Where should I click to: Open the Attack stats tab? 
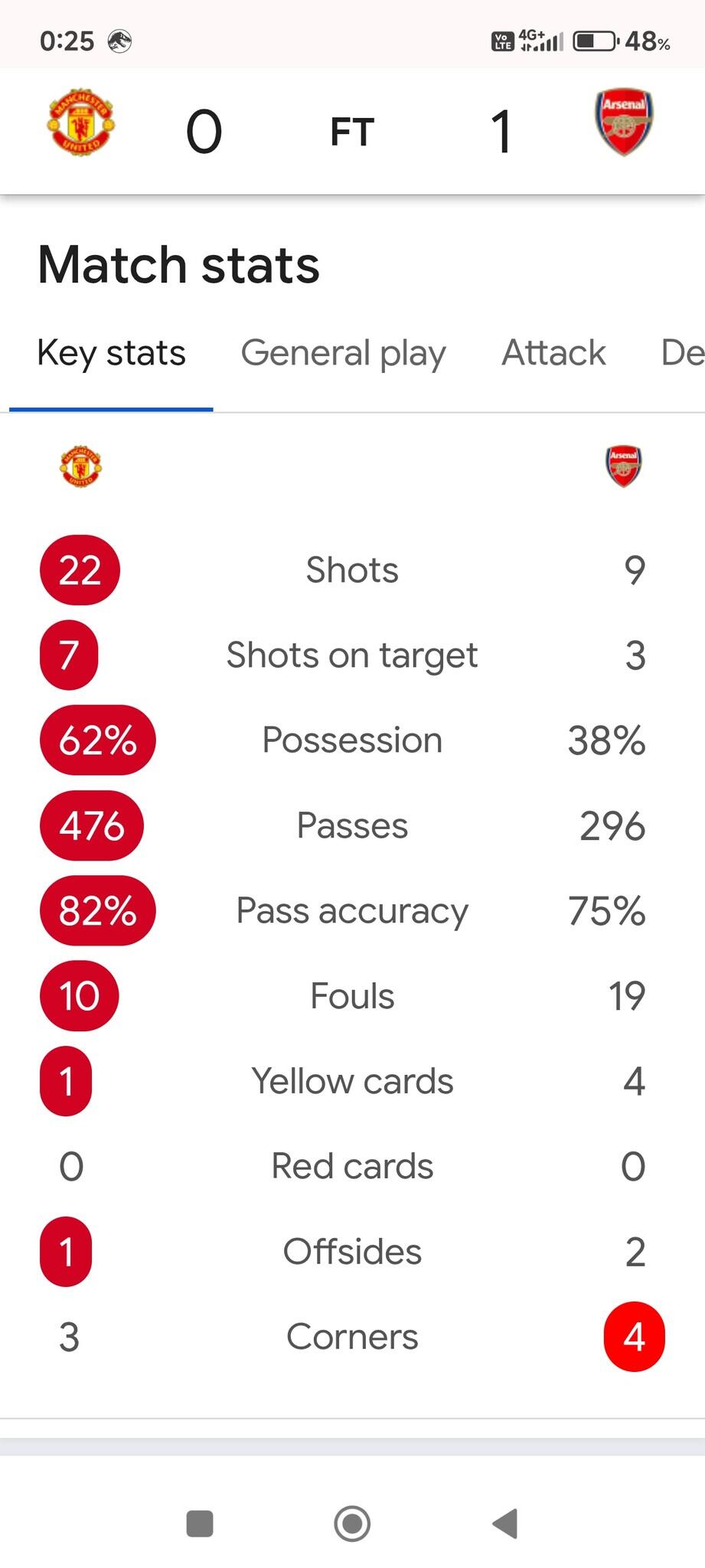(x=553, y=353)
